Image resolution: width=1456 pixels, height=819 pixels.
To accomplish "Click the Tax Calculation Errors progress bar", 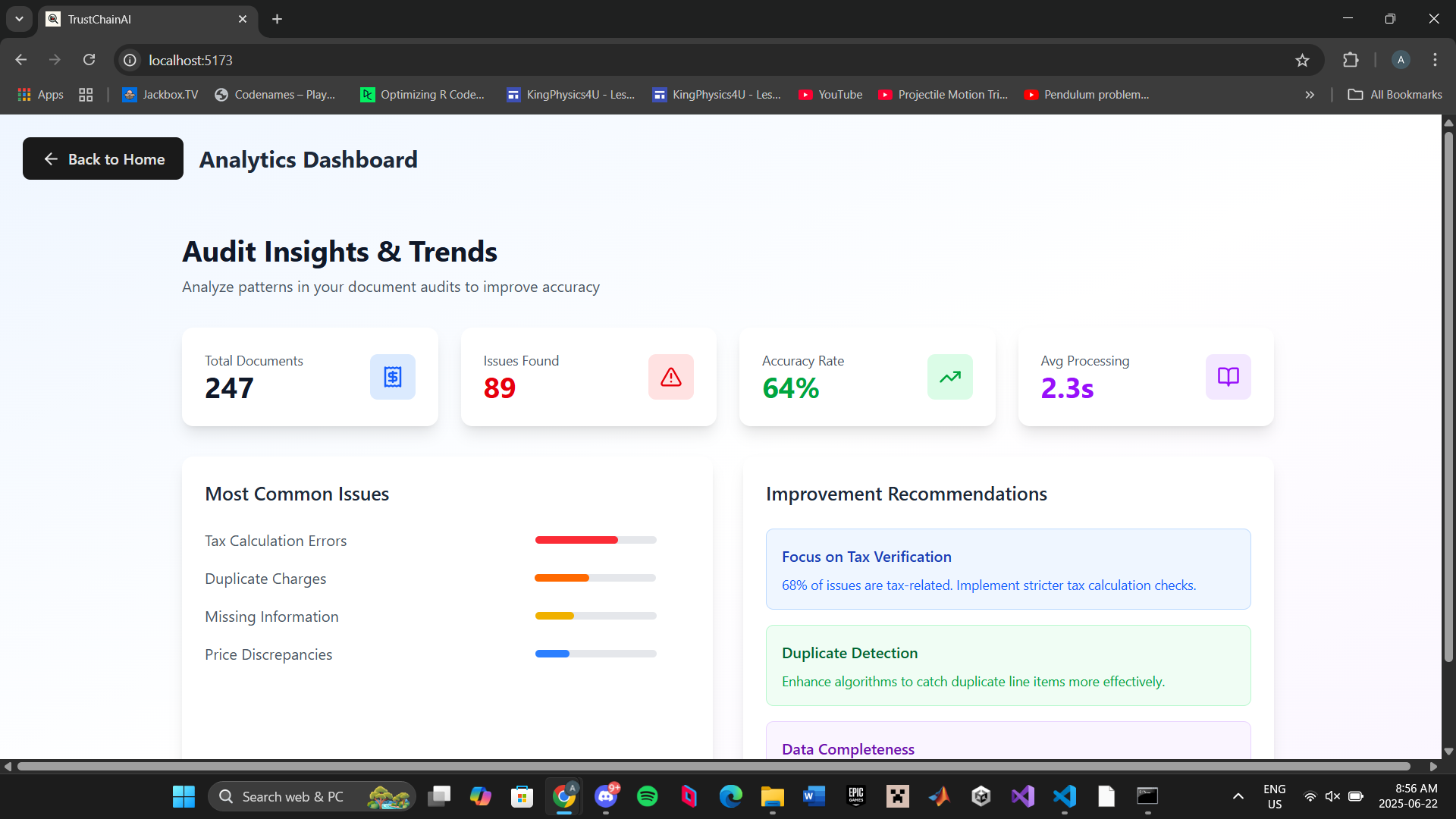I will pos(595,540).
